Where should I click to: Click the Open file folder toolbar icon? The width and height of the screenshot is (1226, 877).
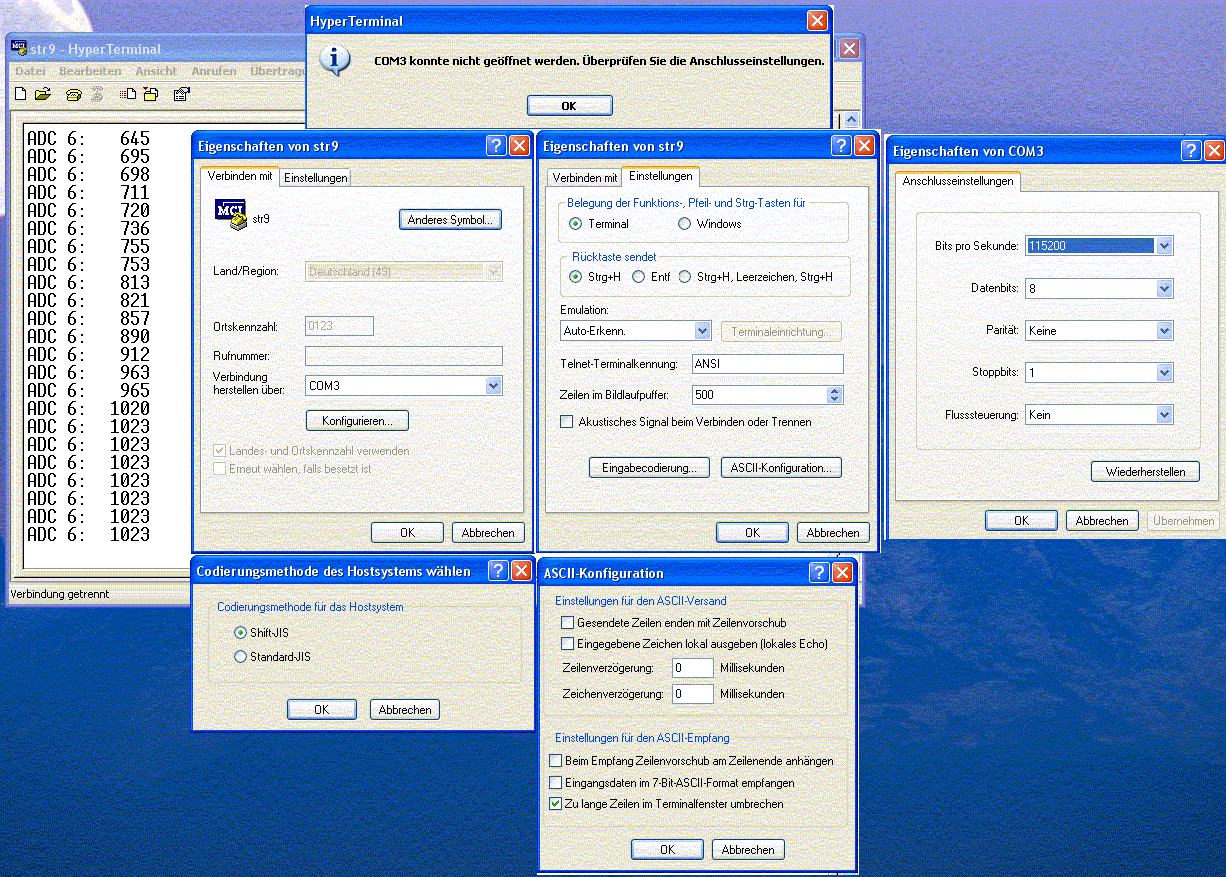pyautogui.click(x=42, y=94)
